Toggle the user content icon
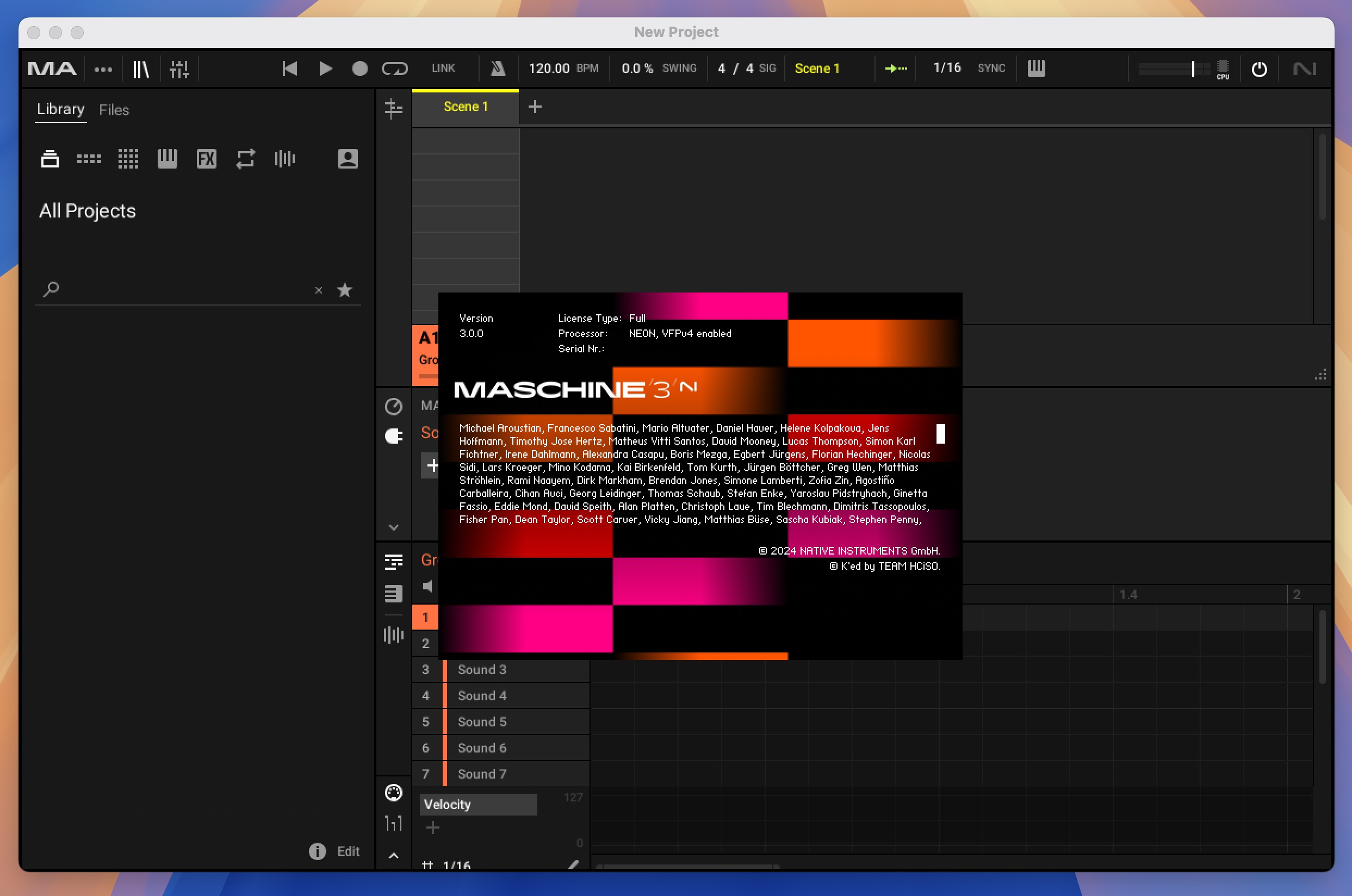This screenshot has width=1352, height=896. click(348, 159)
